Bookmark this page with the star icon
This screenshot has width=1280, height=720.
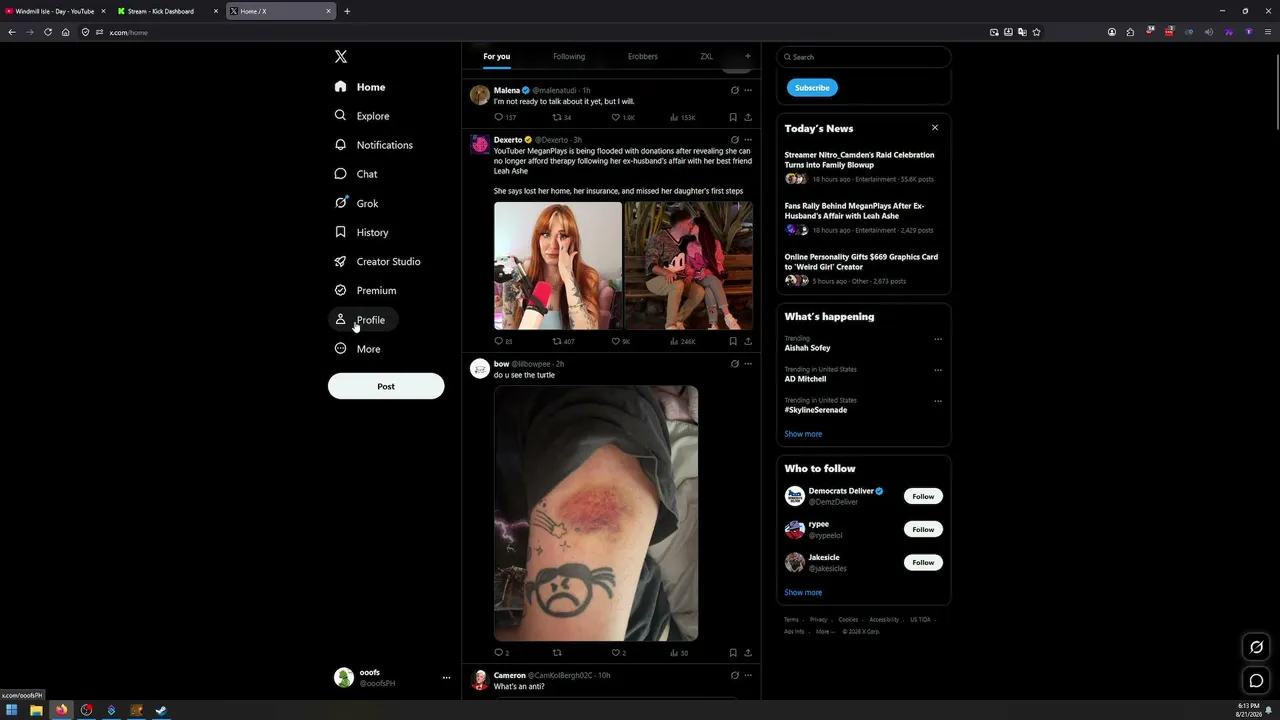[1037, 32]
